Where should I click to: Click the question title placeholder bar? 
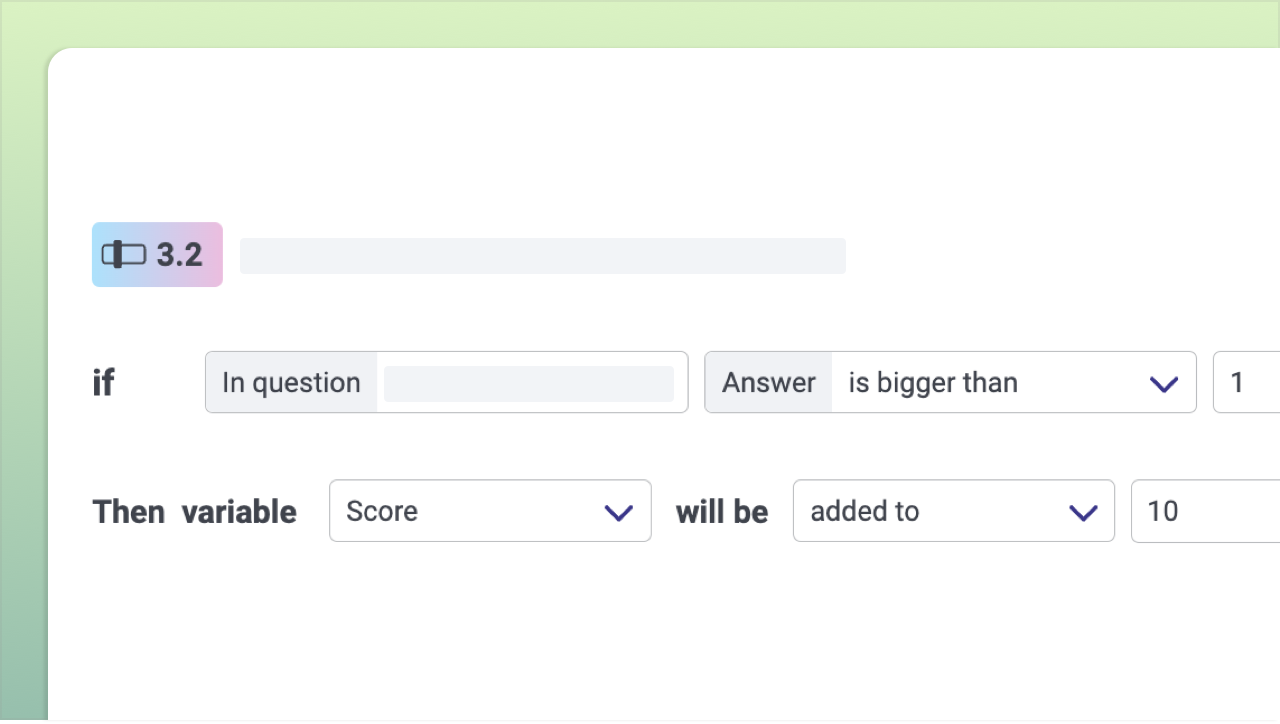click(542, 256)
